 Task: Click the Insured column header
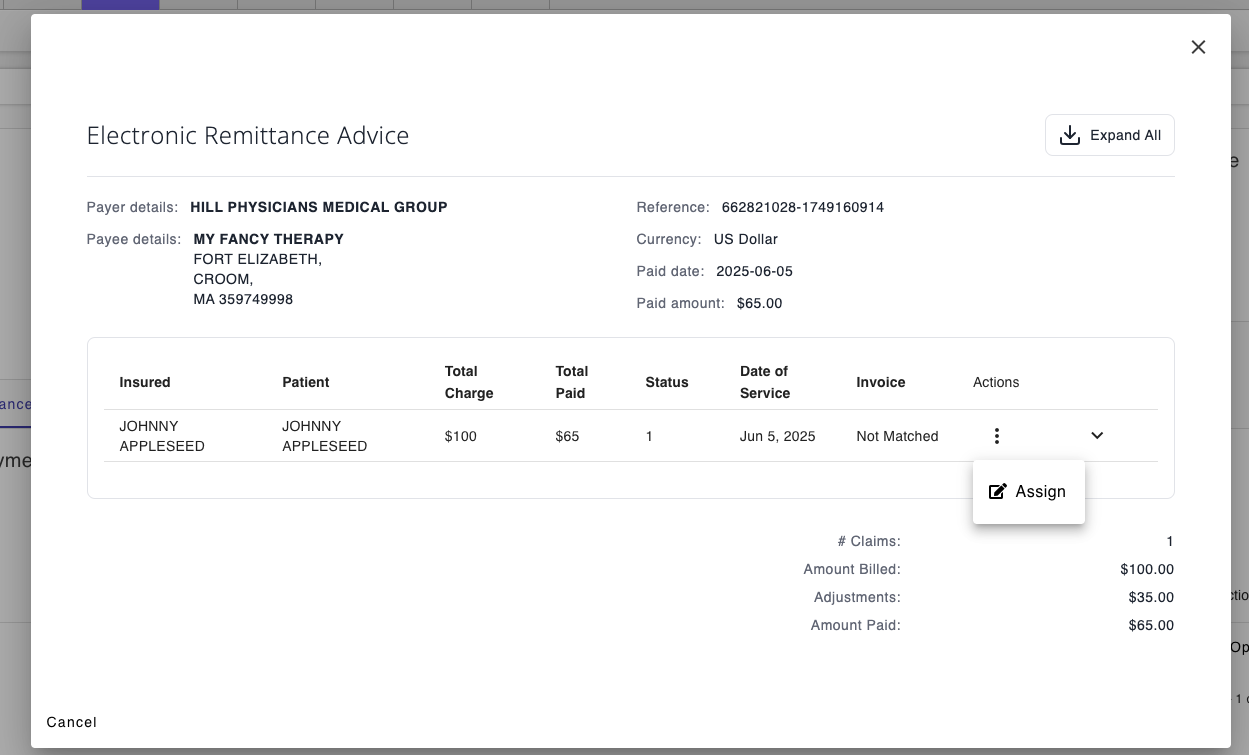click(145, 382)
